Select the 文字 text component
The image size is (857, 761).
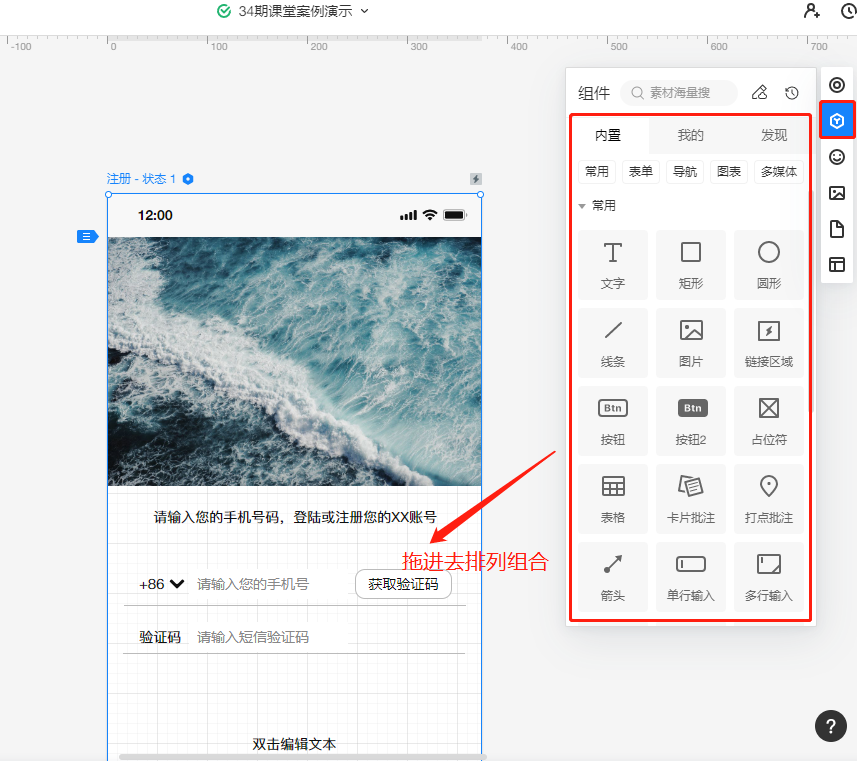tap(613, 265)
